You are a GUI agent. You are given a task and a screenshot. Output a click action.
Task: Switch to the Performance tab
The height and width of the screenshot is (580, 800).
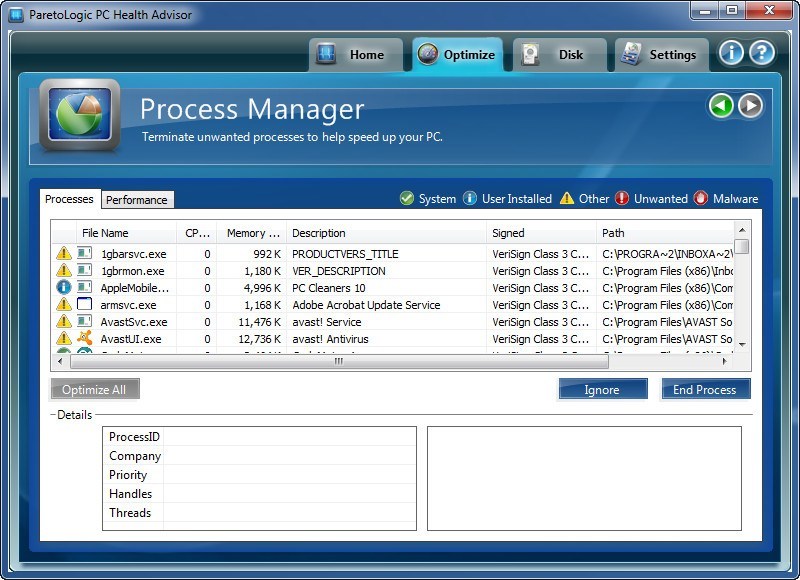[137, 199]
